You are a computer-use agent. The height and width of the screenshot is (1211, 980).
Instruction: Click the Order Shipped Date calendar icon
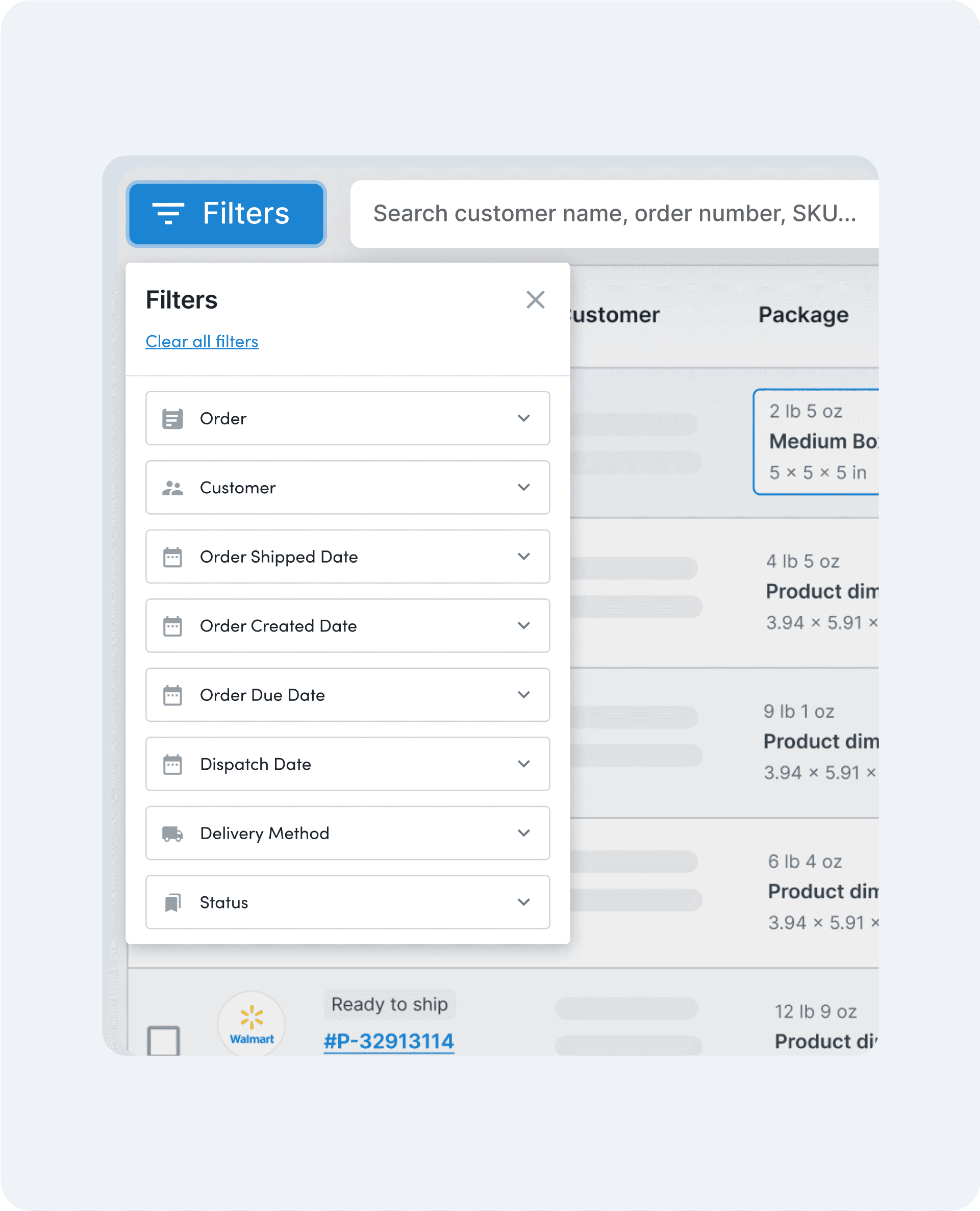[x=172, y=557]
